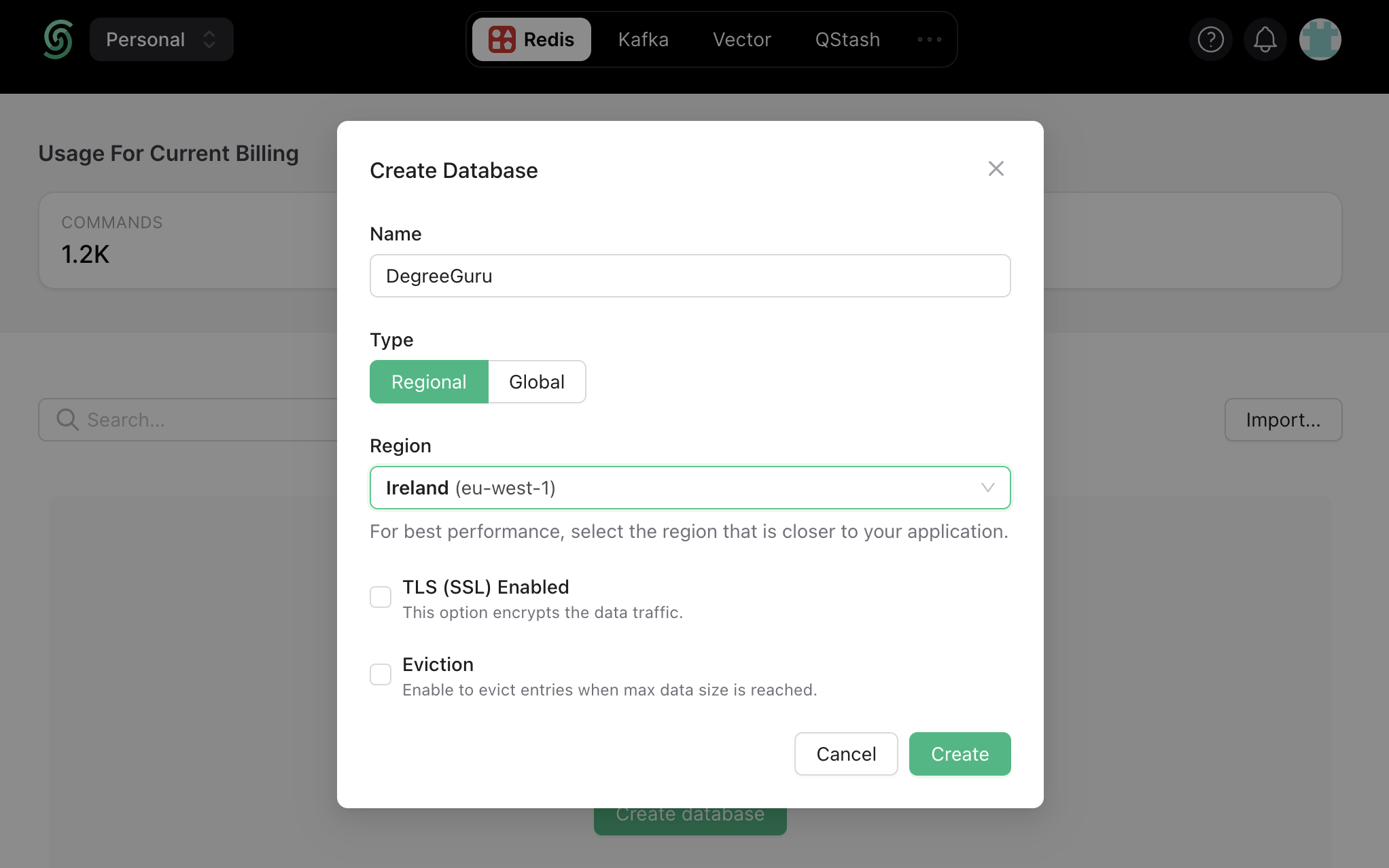Enable the Eviction checkbox
1389x868 pixels.
[381, 674]
